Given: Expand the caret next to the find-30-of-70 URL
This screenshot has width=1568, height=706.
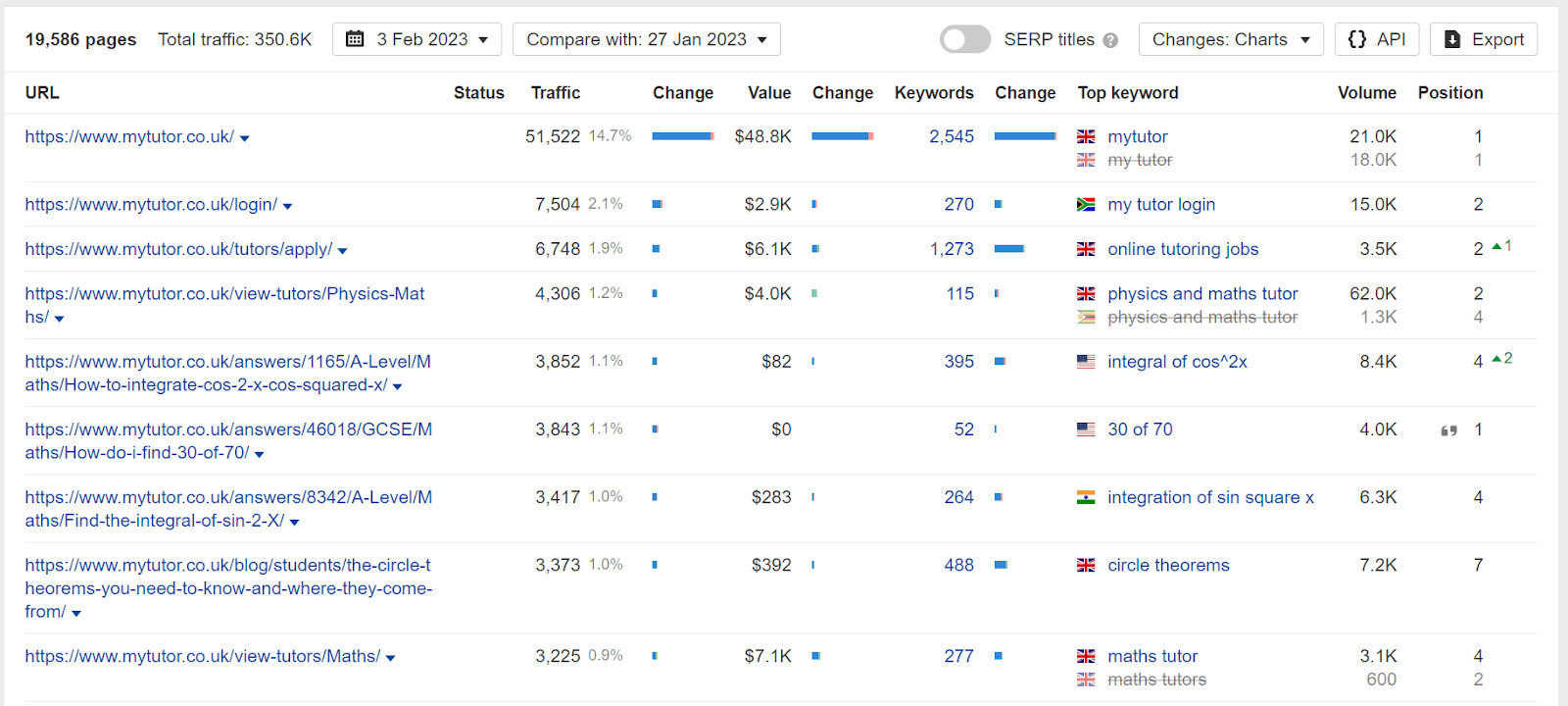Looking at the screenshot, I should (x=259, y=454).
